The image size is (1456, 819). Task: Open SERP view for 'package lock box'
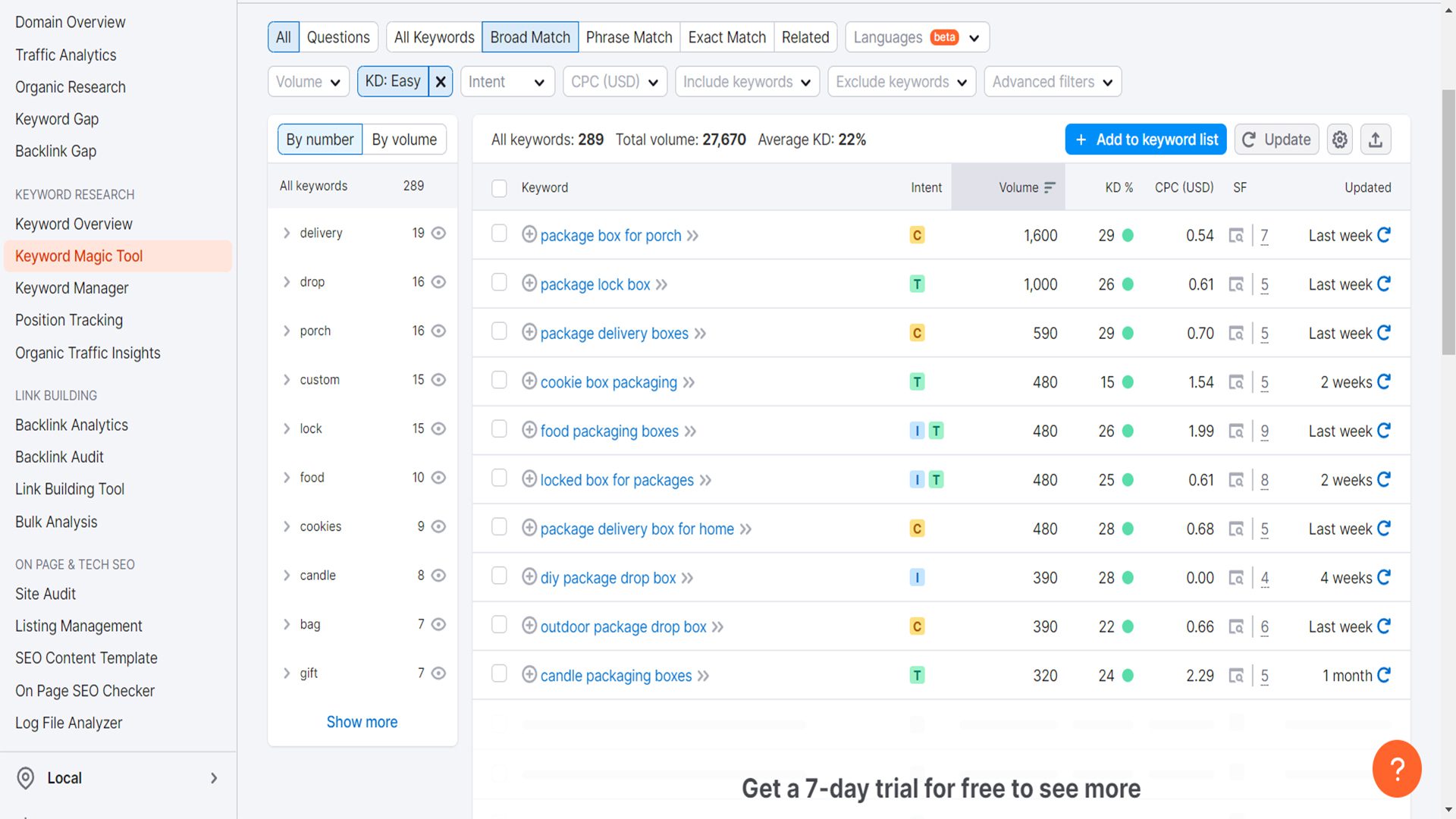point(1236,284)
